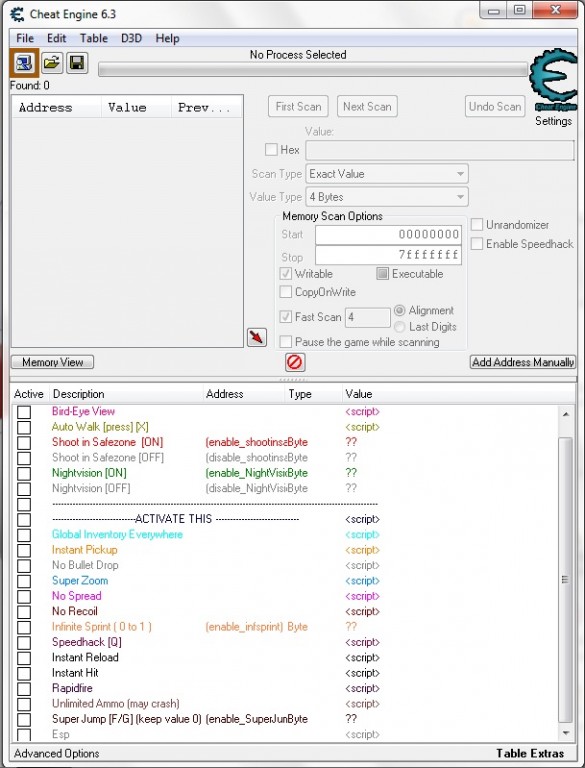The width and height of the screenshot is (585, 768).
Task: Click the scroll up arrow of address list
Action: click(x=565, y=414)
